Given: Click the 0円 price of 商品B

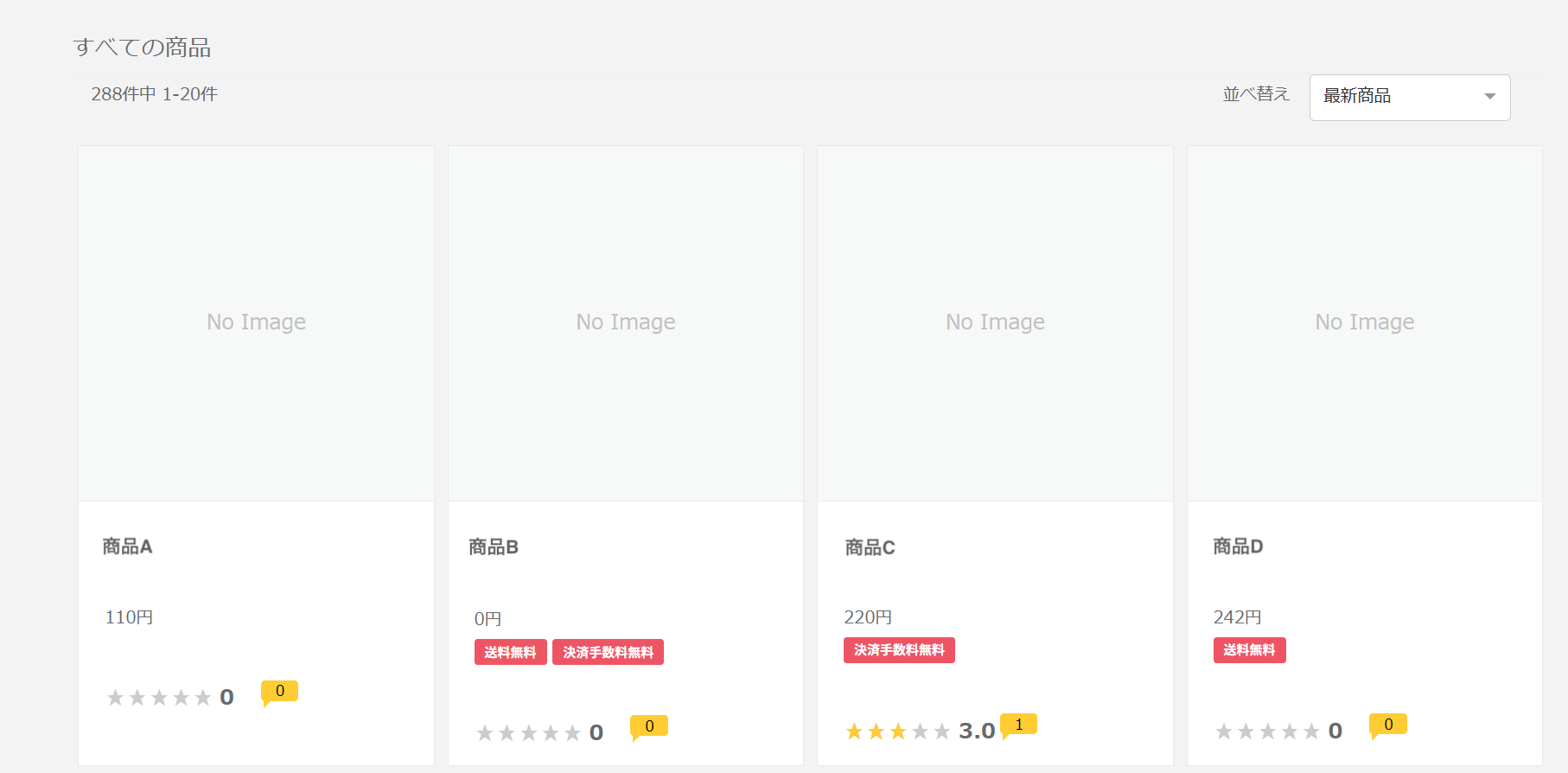Looking at the screenshot, I should (x=488, y=619).
